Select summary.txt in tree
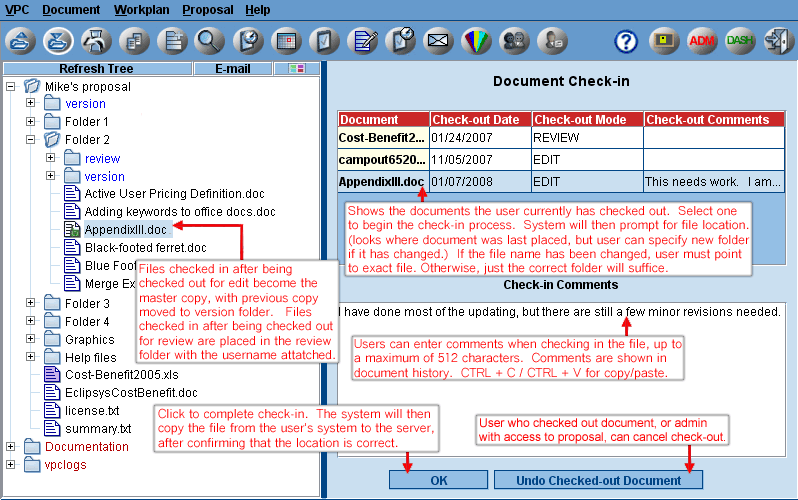This screenshot has height=500, width=798. 98,429
